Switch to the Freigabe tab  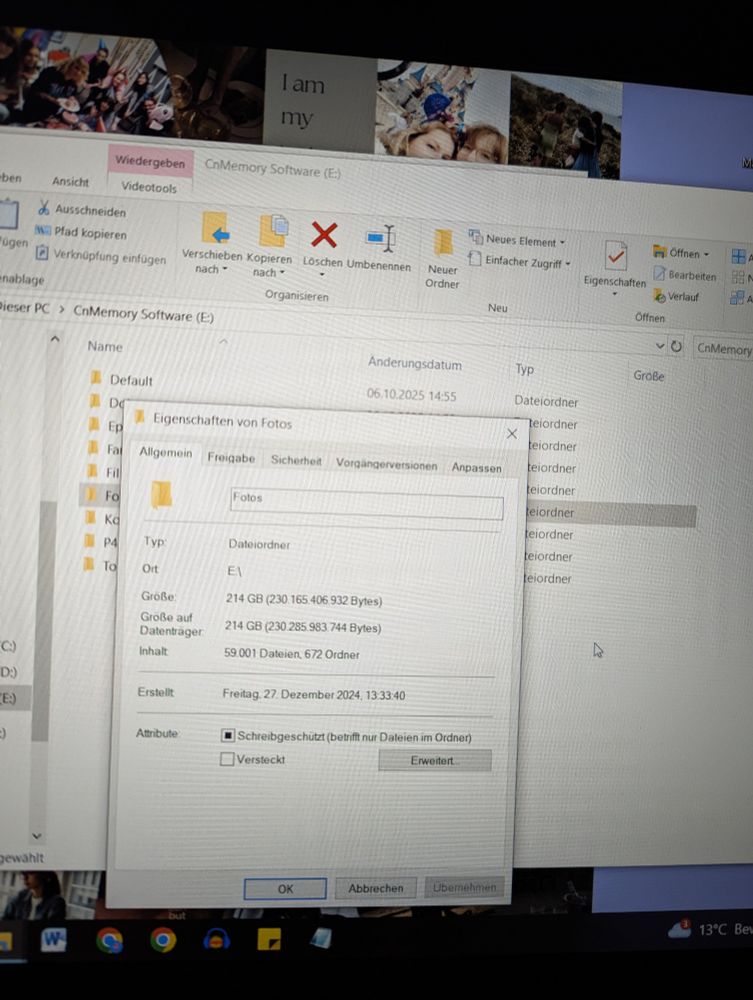click(x=231, y=458)
